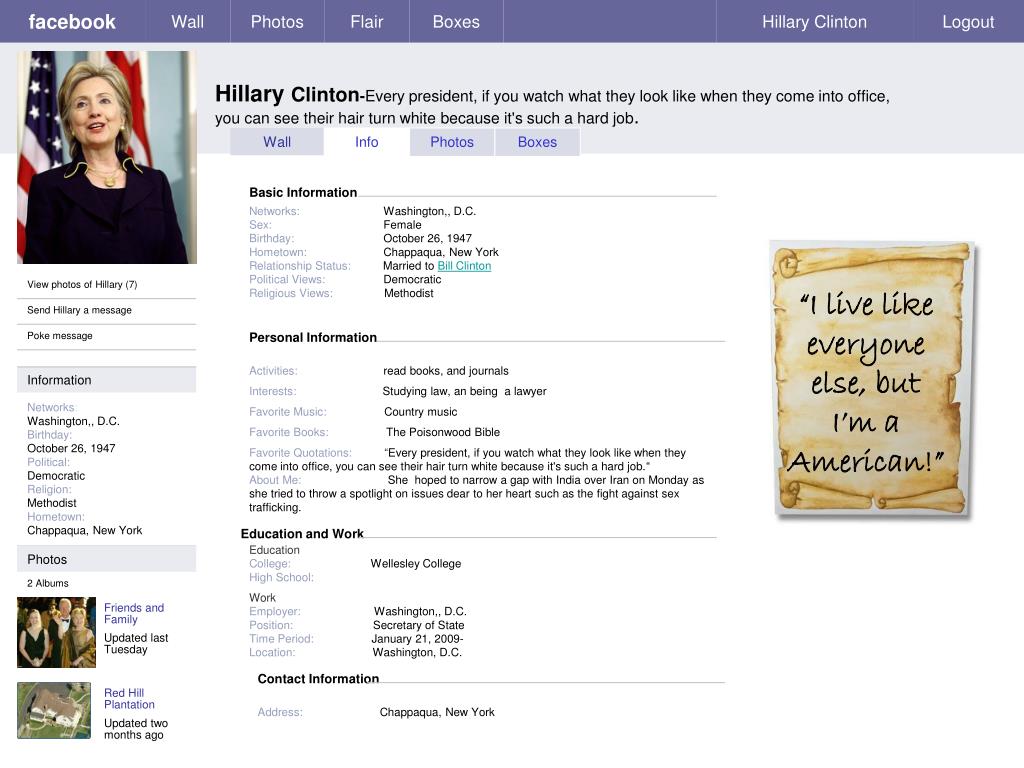Click 'October 26, 1947' in Basic Information
1024x768 pixels.
click(427, 238)
